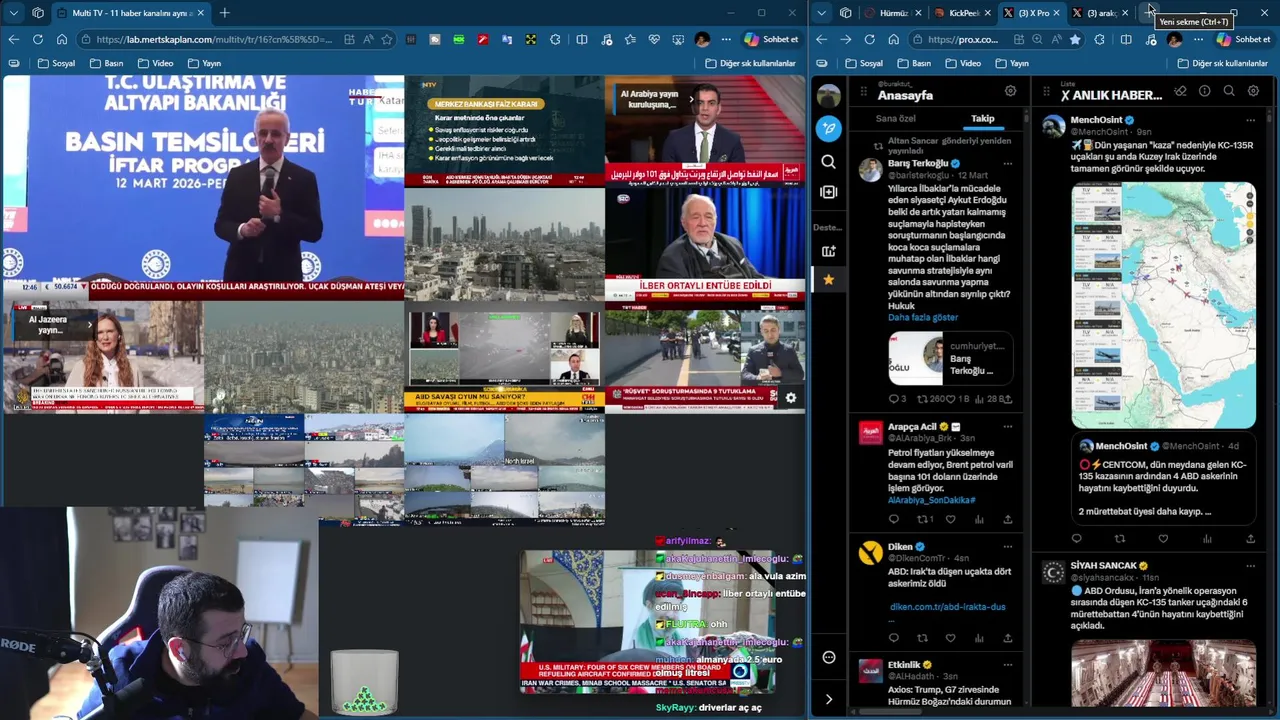1280x720 pixels.
Task: Open more menu on Barış Terkoğlu post
Action: click(x=1007, y=163)
